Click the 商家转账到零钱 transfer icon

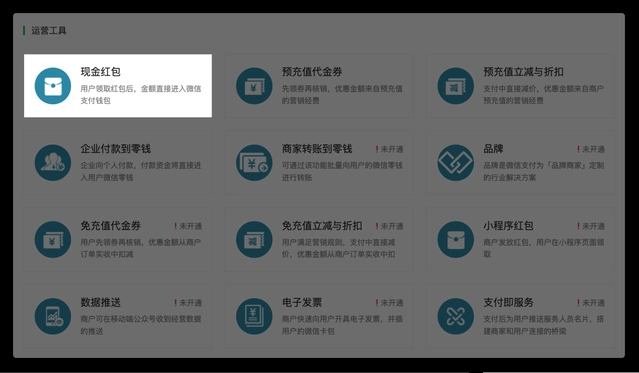(254, 163)
